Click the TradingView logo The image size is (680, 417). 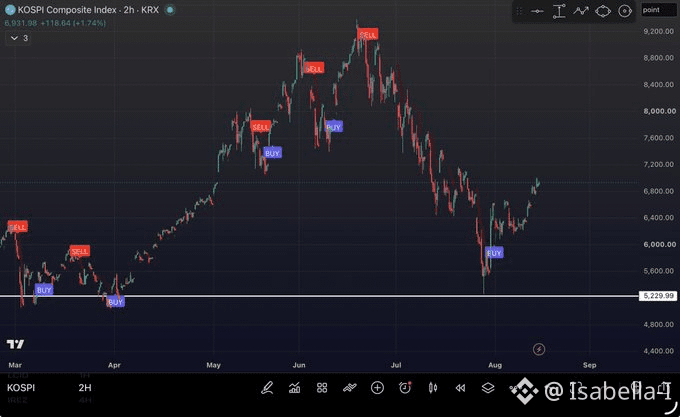click(x=15, y=344)
